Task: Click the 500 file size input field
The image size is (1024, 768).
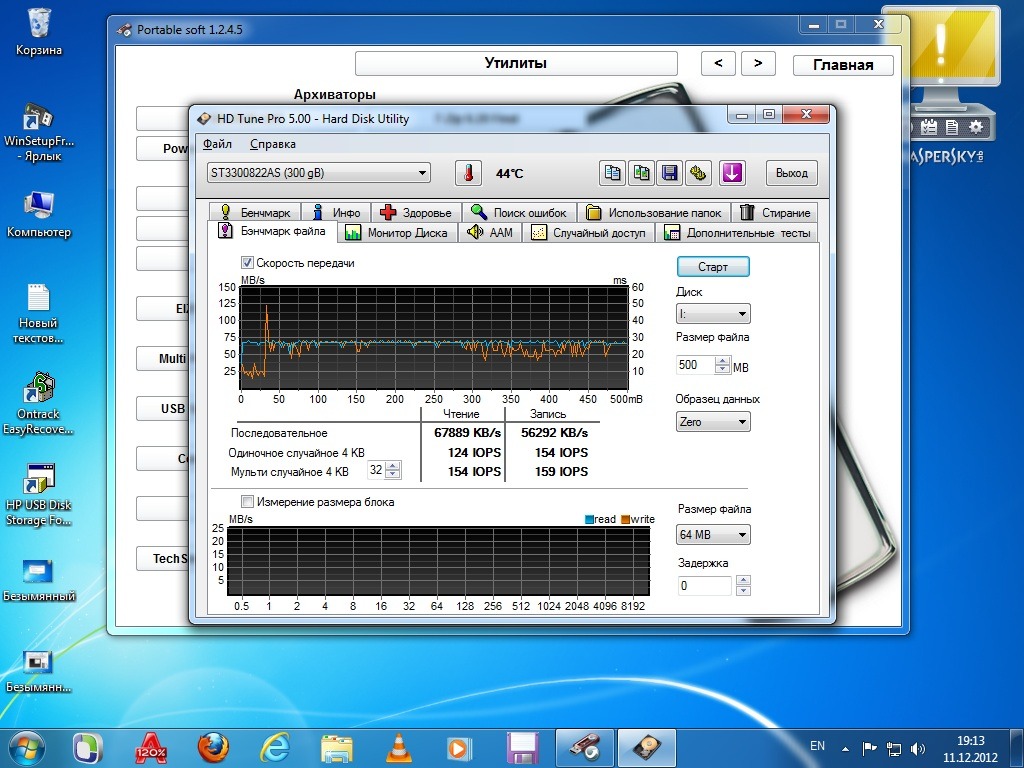Action: click(x=696, y=365)
